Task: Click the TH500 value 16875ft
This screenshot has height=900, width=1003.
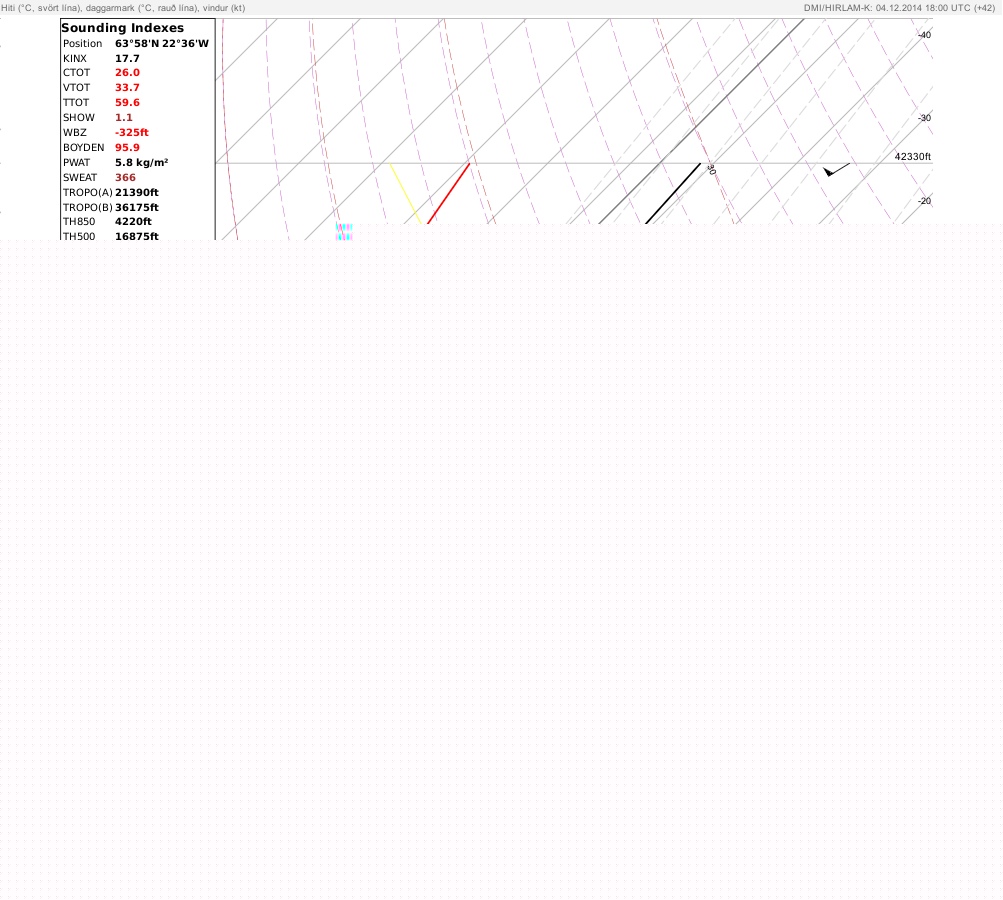Action: 137,236
